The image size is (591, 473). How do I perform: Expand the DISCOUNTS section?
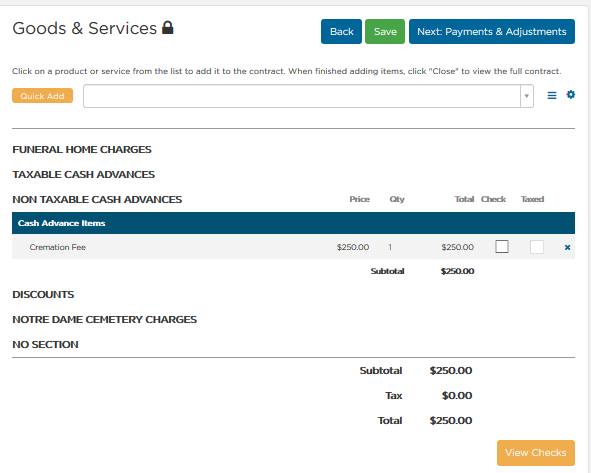[43, 294]
